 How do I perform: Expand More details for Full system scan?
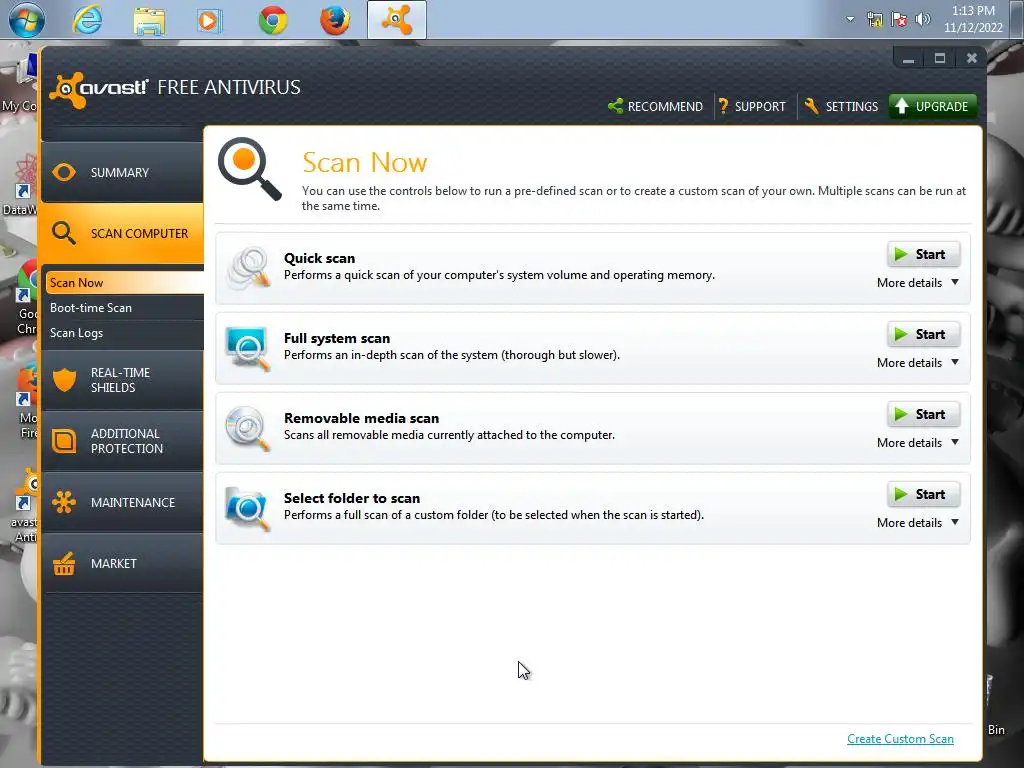918,362
